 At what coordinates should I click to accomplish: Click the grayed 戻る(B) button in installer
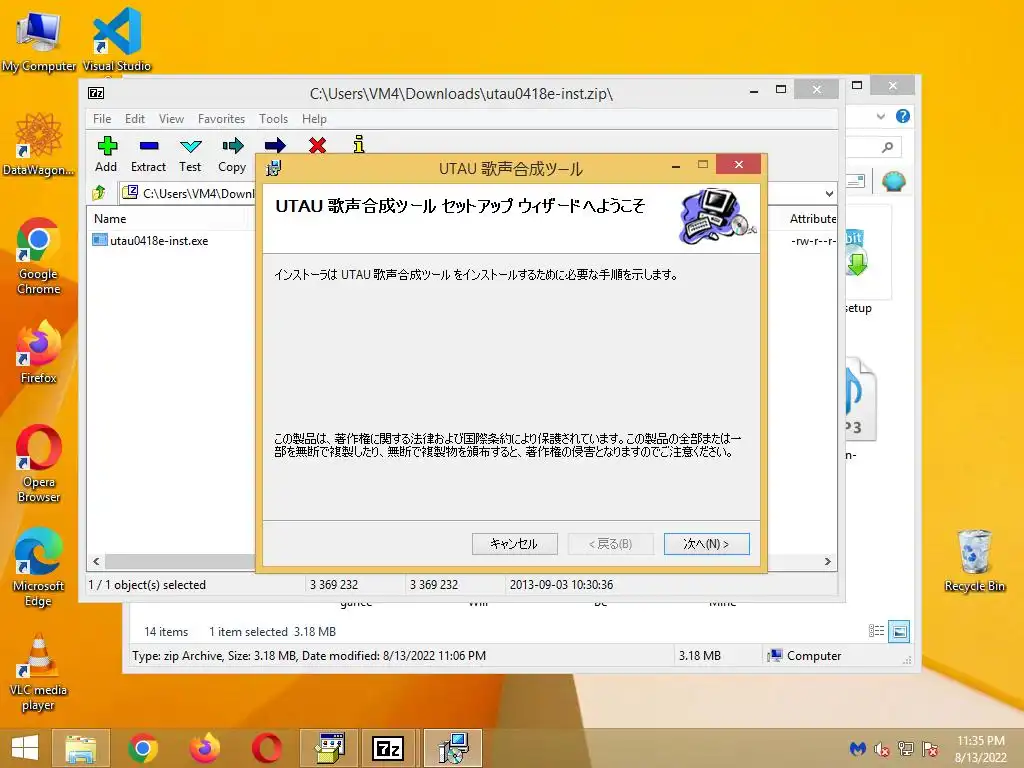coord(611,543)
